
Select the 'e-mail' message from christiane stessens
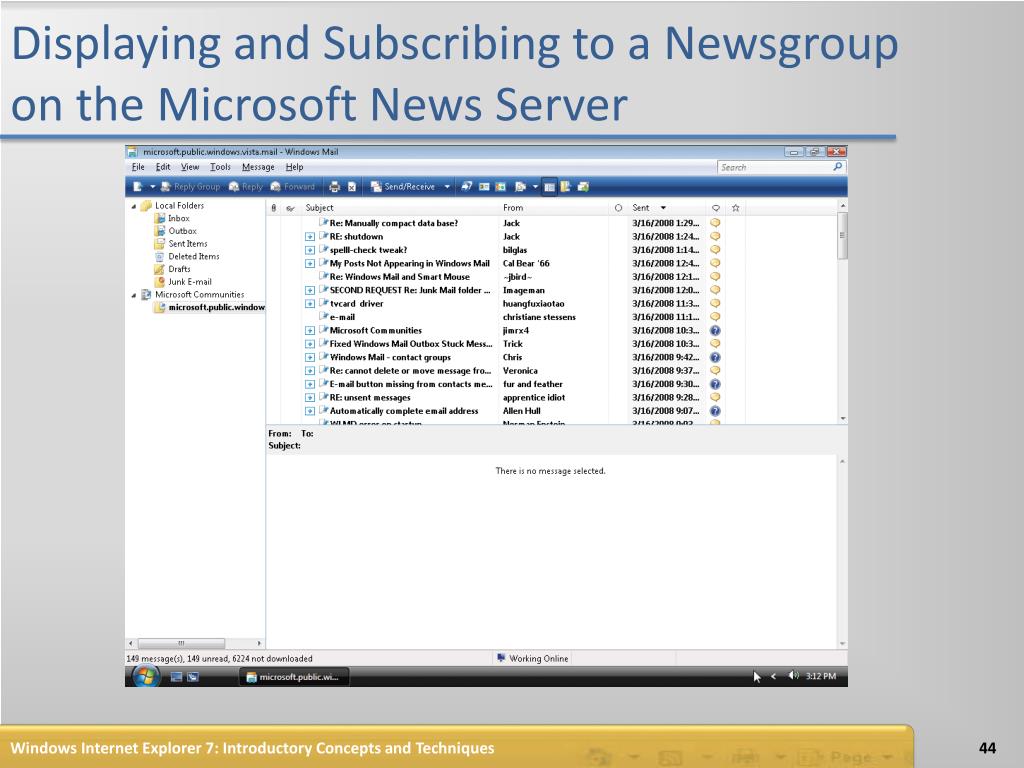342,317
